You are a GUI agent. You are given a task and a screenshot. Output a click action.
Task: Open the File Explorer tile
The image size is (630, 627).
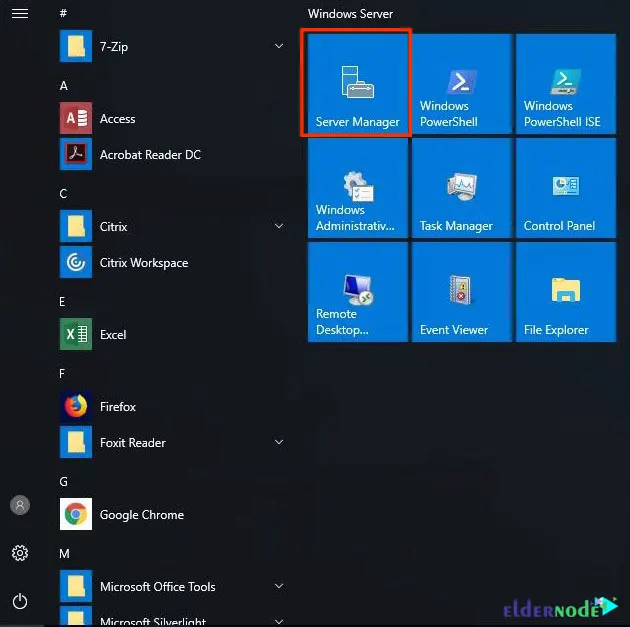click(x=566, y=292)
